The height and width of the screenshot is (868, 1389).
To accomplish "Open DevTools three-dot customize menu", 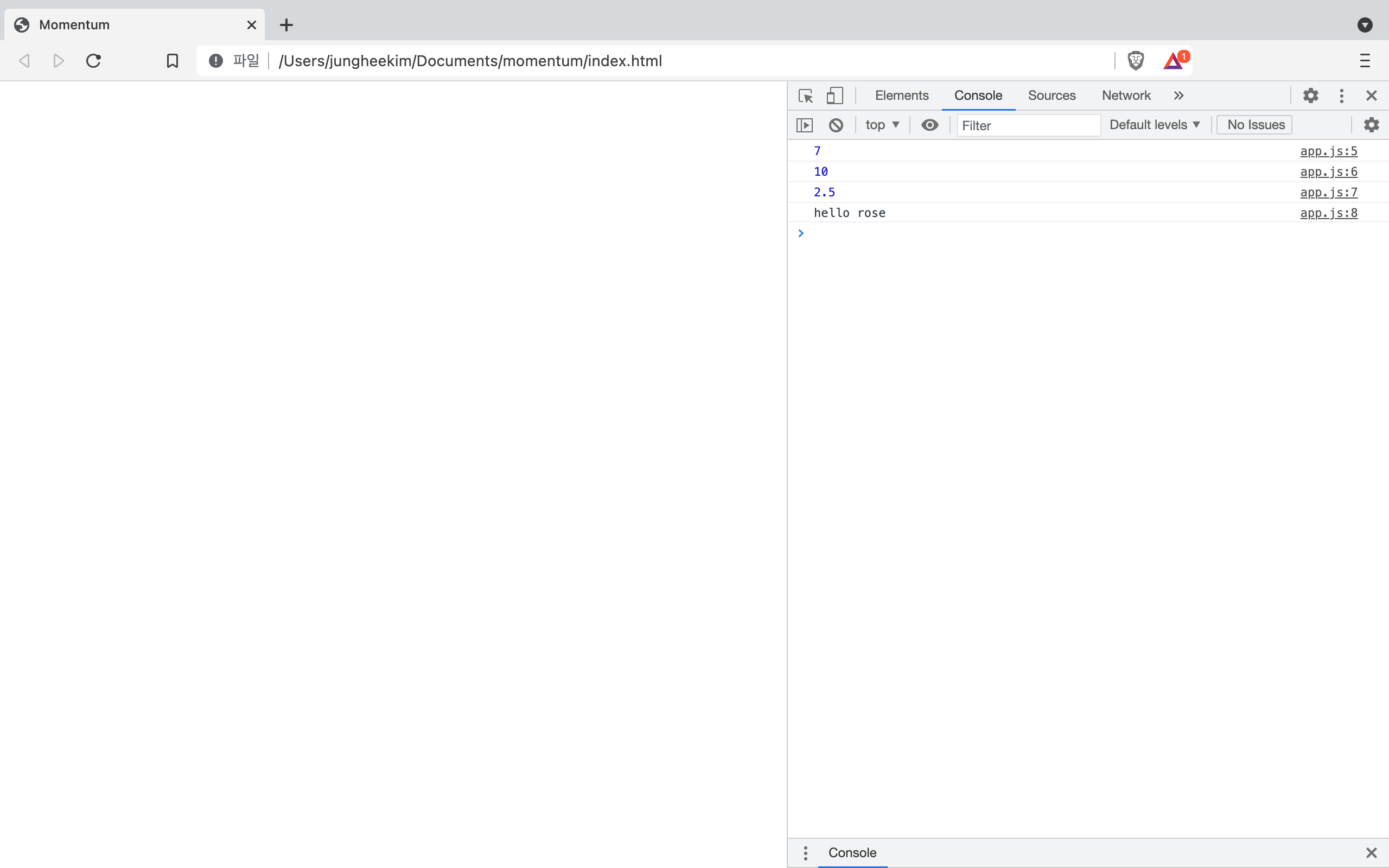I will 1341,95.
